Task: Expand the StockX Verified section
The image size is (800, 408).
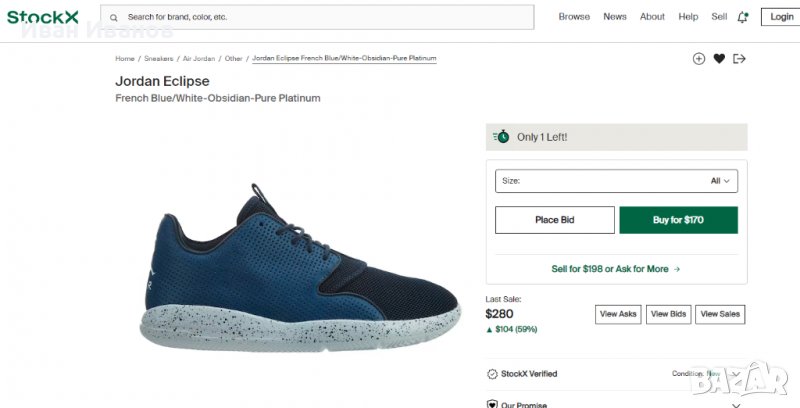Action: coord(737,374)
